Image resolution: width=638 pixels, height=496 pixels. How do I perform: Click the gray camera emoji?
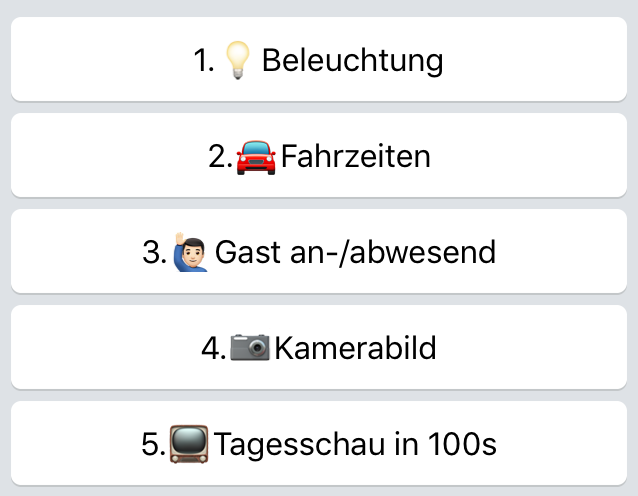[x=250, y=347]
